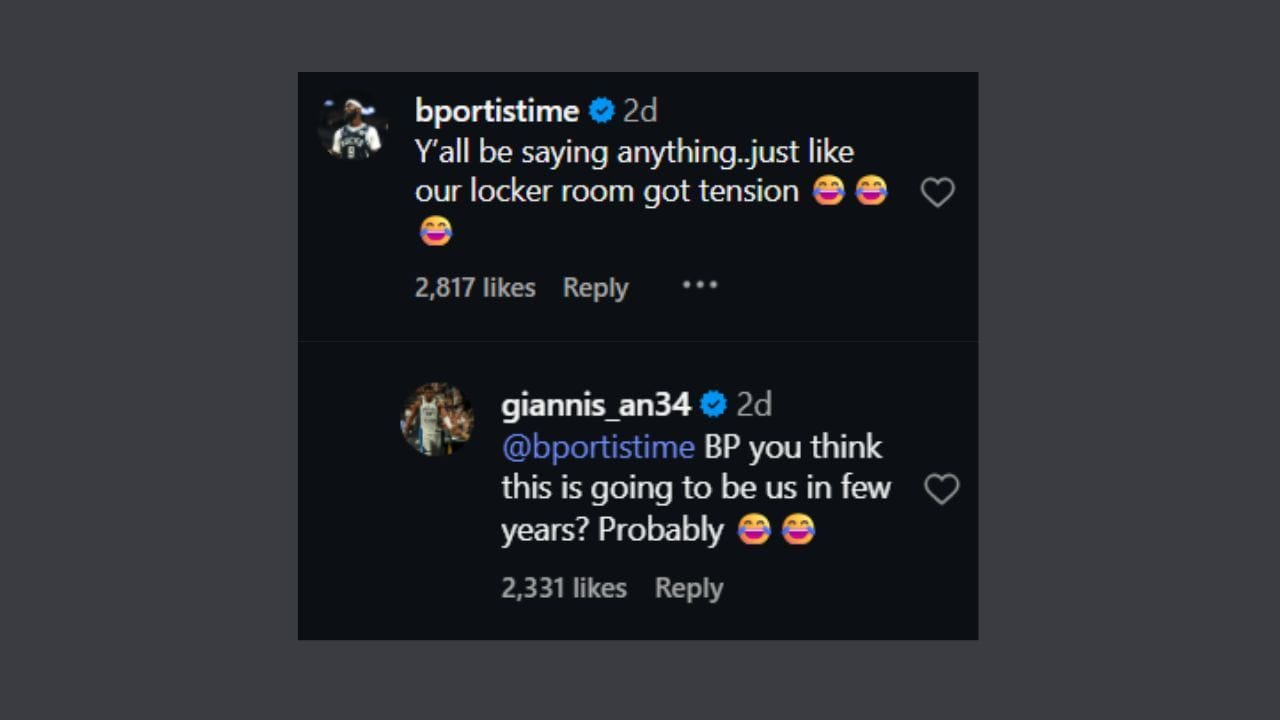Image resolution: width=1280 pixels, height=720 pixels.
Task: Open bportistime's profile picture
Action: pos(354,130)
